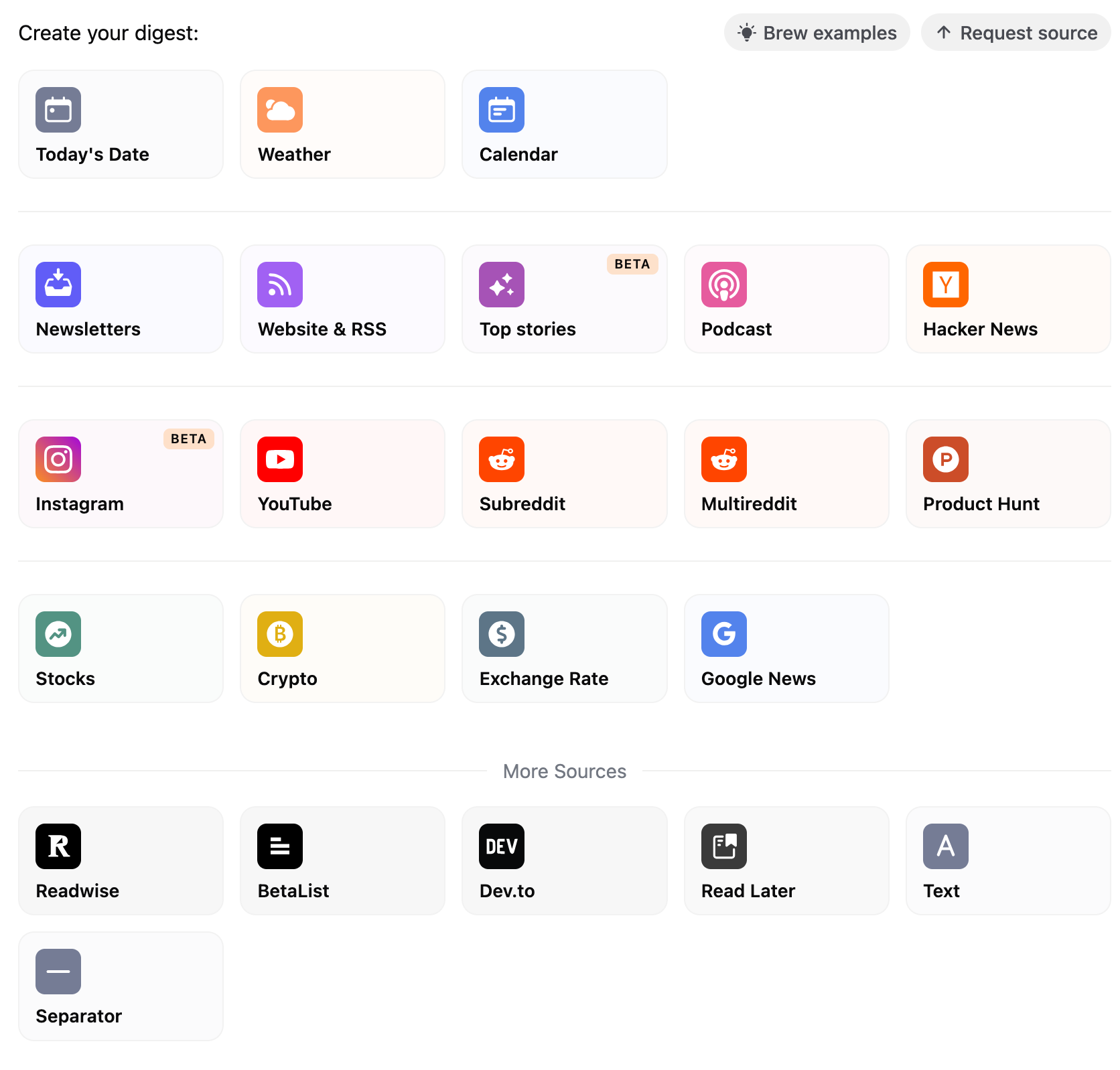The width and height of the screenshot is (1120, 1070).
Task: Select the Multireddit label
Action: coord(749,504)
